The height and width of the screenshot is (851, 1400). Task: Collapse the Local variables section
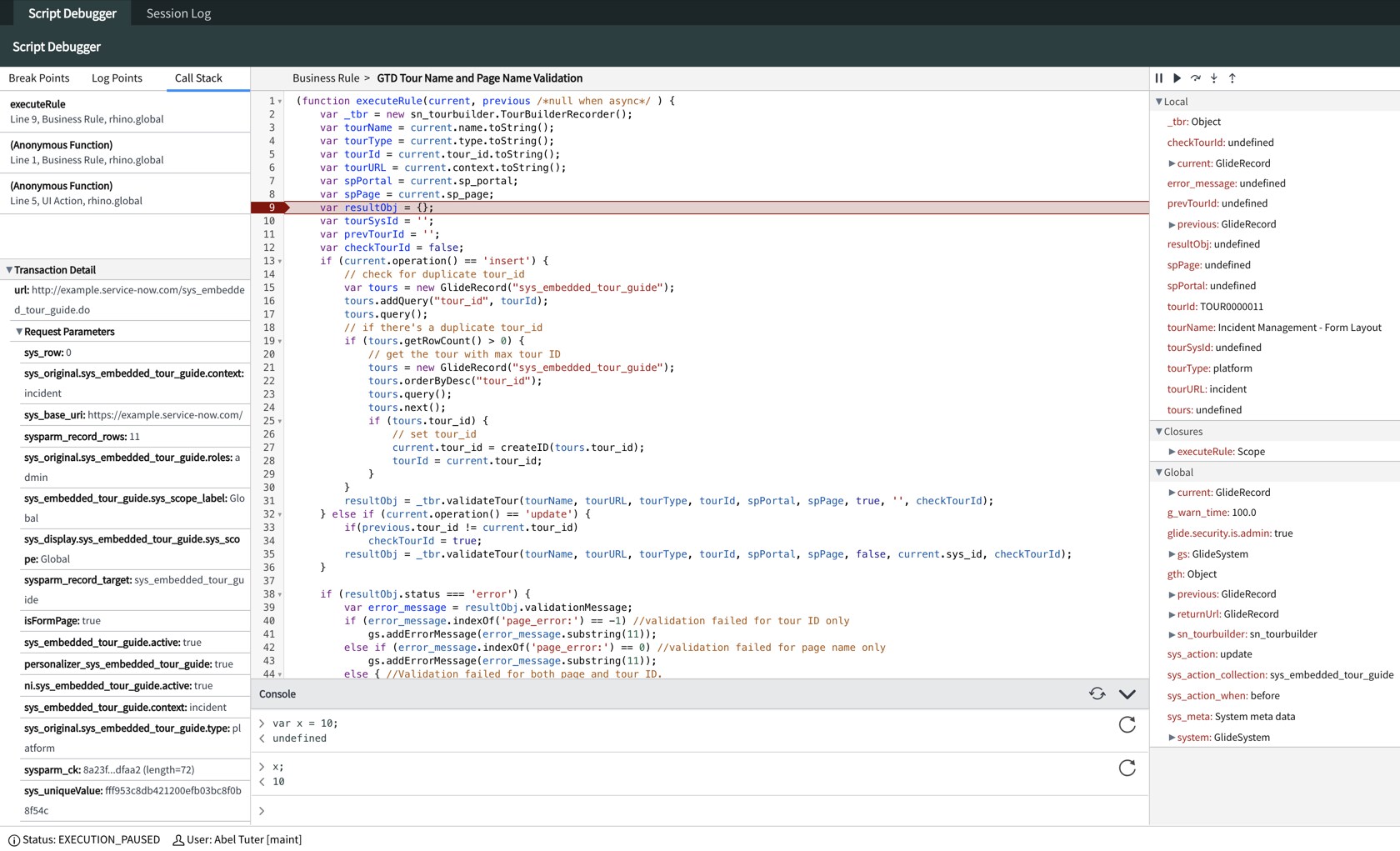coord(1158,102)
